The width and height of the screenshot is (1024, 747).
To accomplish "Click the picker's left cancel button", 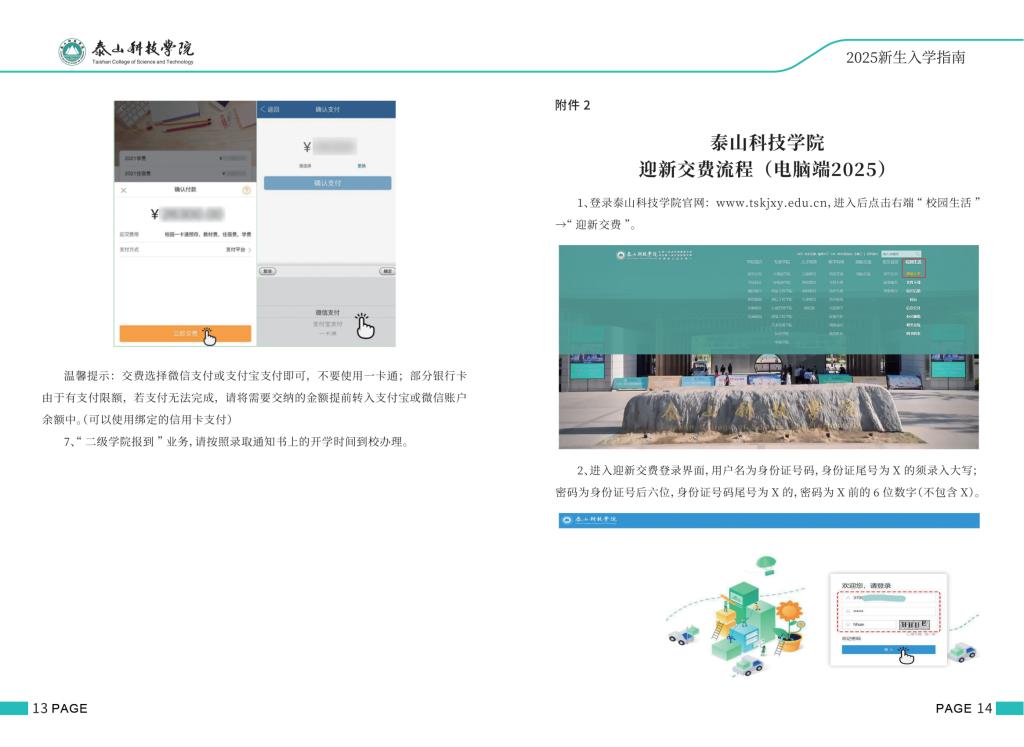I will coord(267,271).
